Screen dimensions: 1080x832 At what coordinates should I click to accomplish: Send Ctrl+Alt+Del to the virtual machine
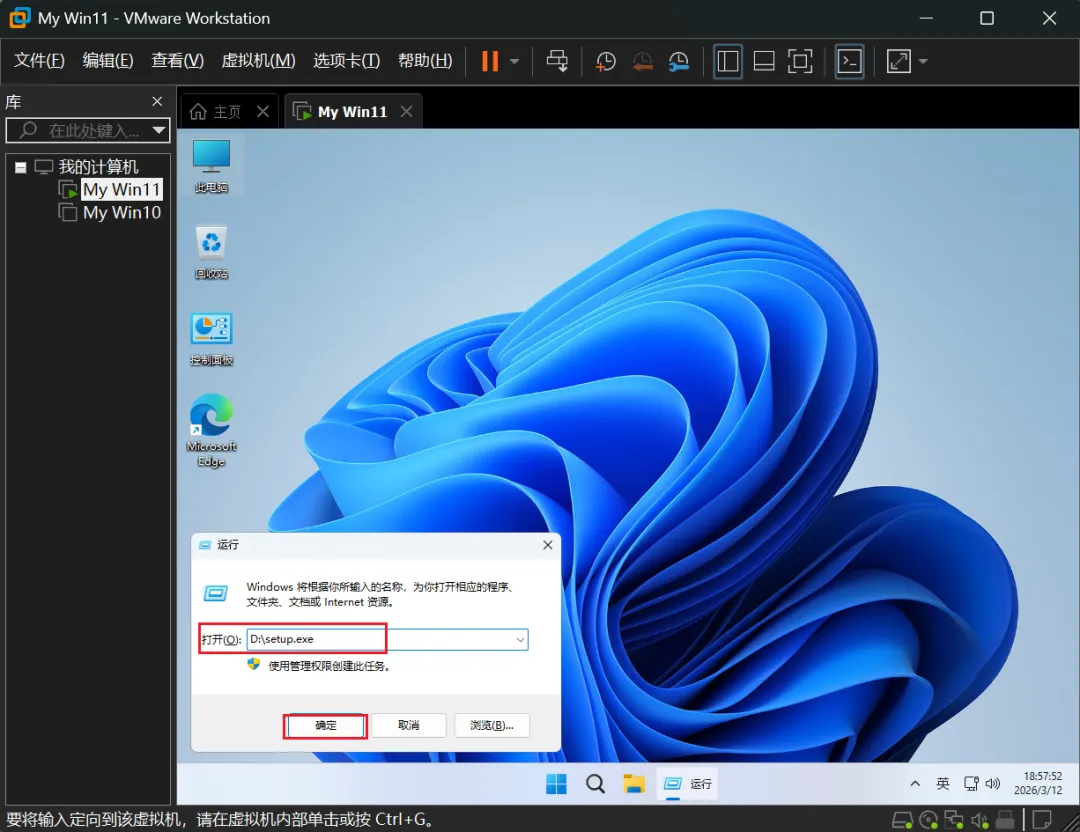point(557,61)
